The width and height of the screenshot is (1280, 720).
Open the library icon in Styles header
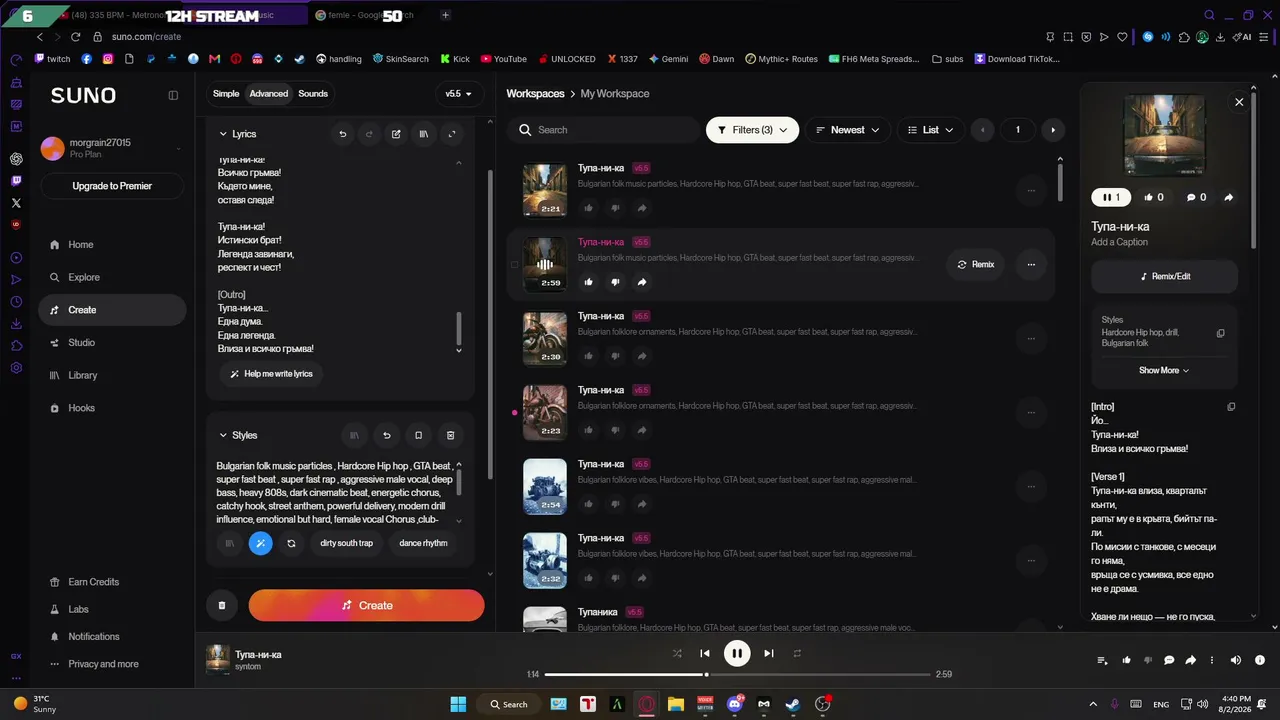354,435
